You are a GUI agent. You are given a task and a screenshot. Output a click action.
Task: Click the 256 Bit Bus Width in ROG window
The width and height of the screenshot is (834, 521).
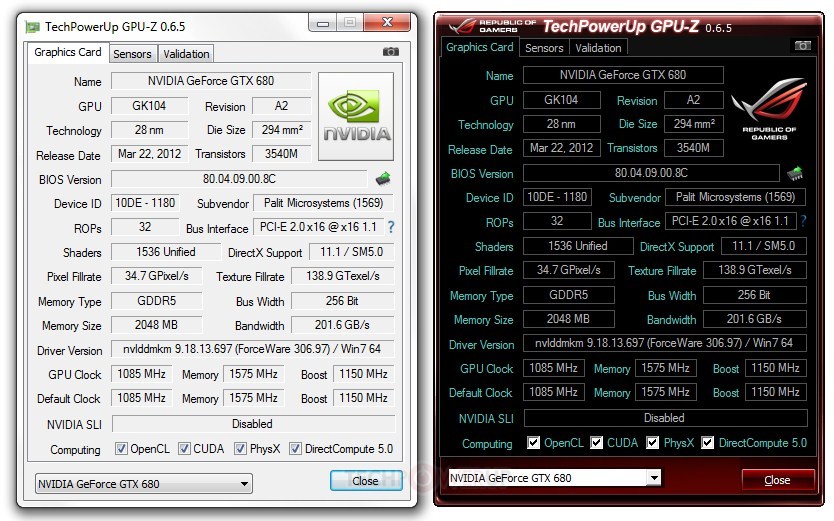click(755, 295)
